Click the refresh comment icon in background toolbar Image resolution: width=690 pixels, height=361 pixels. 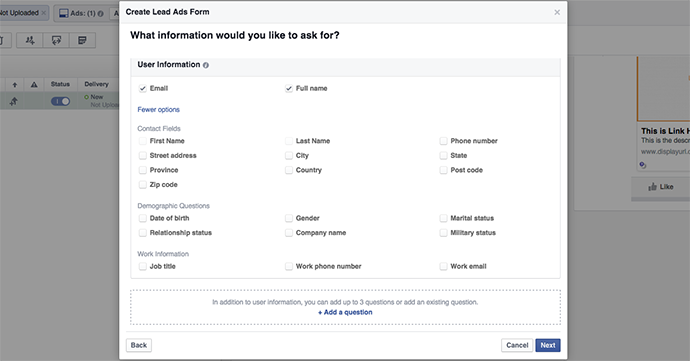pyautogui.click(x=56, y=41)
